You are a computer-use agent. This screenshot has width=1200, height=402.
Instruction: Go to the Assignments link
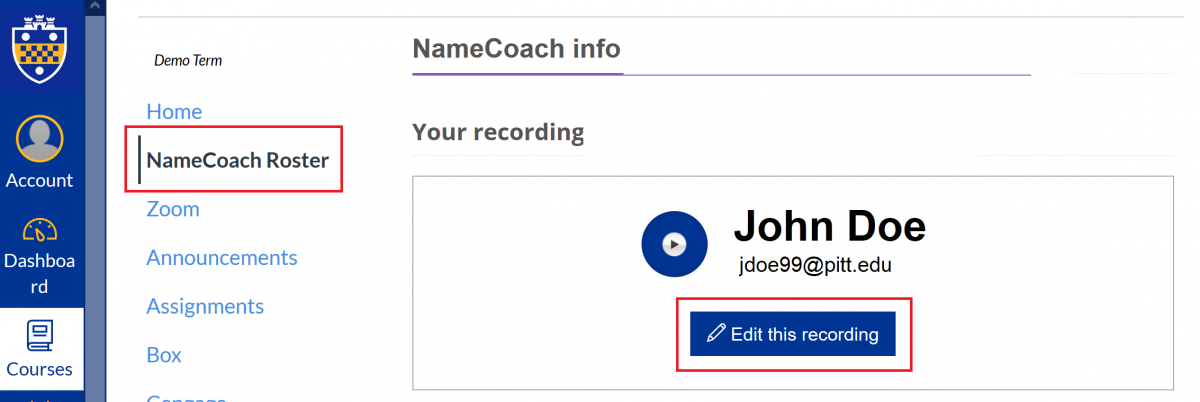point(205,306)
